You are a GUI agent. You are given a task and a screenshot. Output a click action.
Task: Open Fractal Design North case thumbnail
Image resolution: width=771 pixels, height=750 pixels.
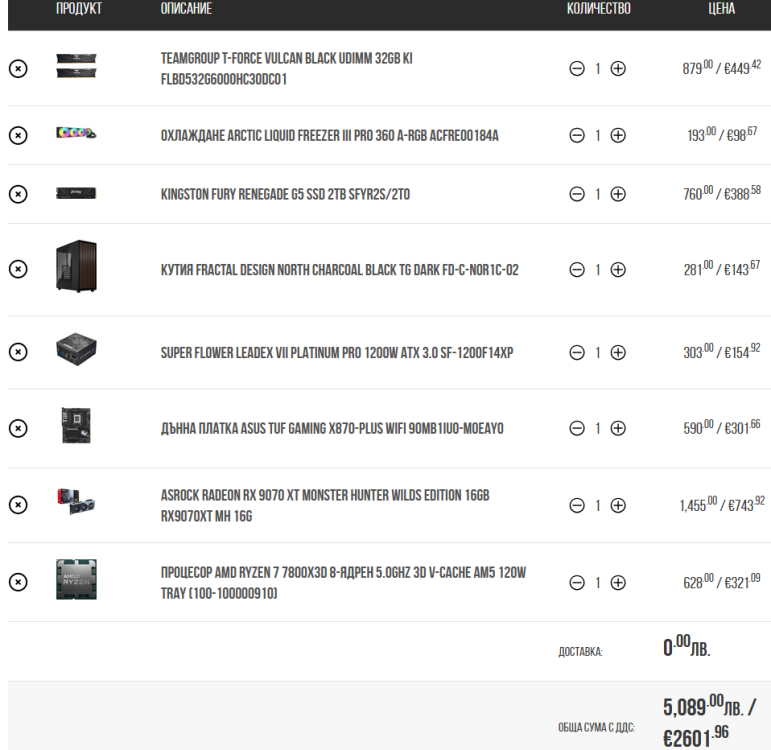coord(76,266)
